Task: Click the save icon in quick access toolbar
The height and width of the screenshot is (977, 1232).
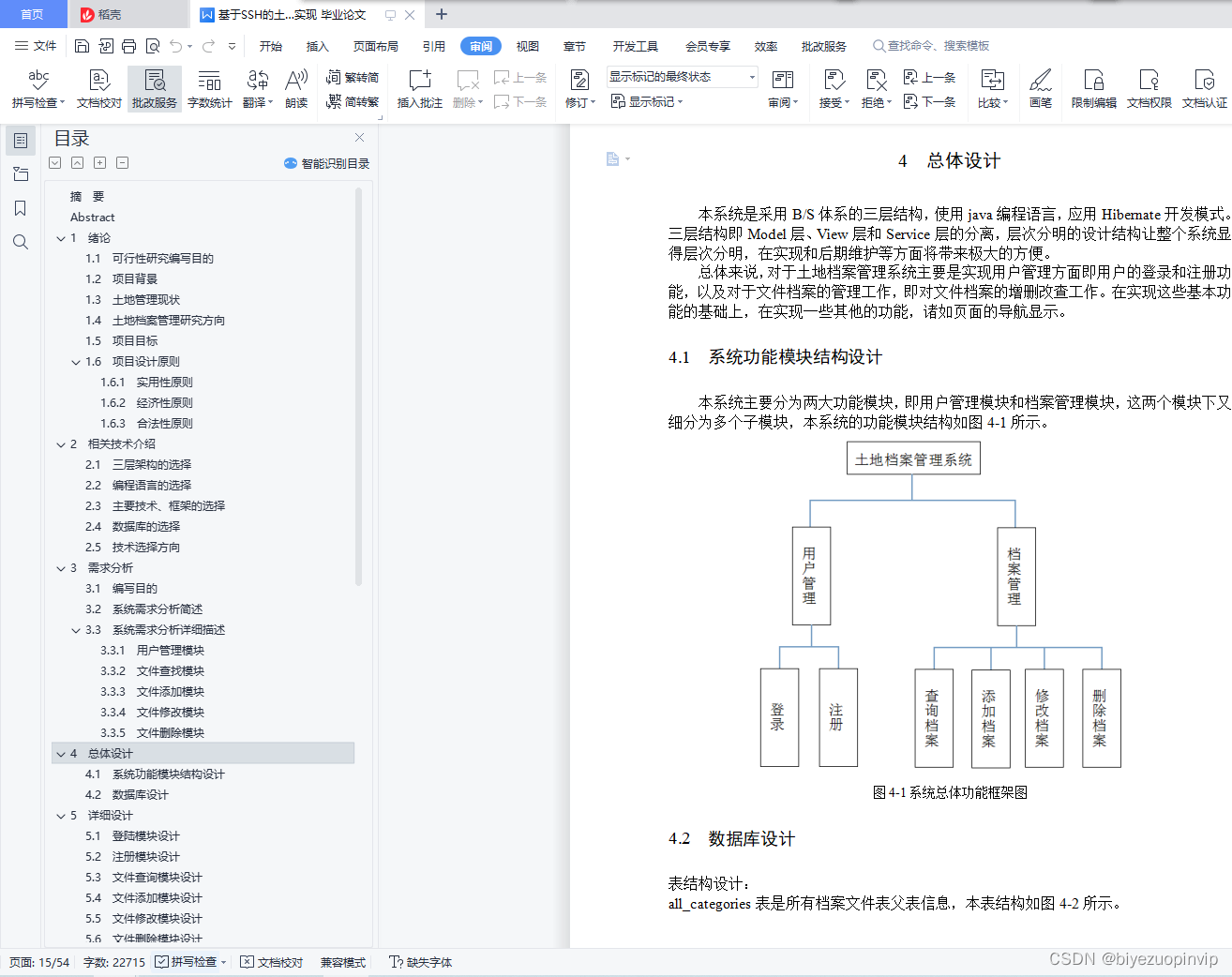Action: pos(82,46)
